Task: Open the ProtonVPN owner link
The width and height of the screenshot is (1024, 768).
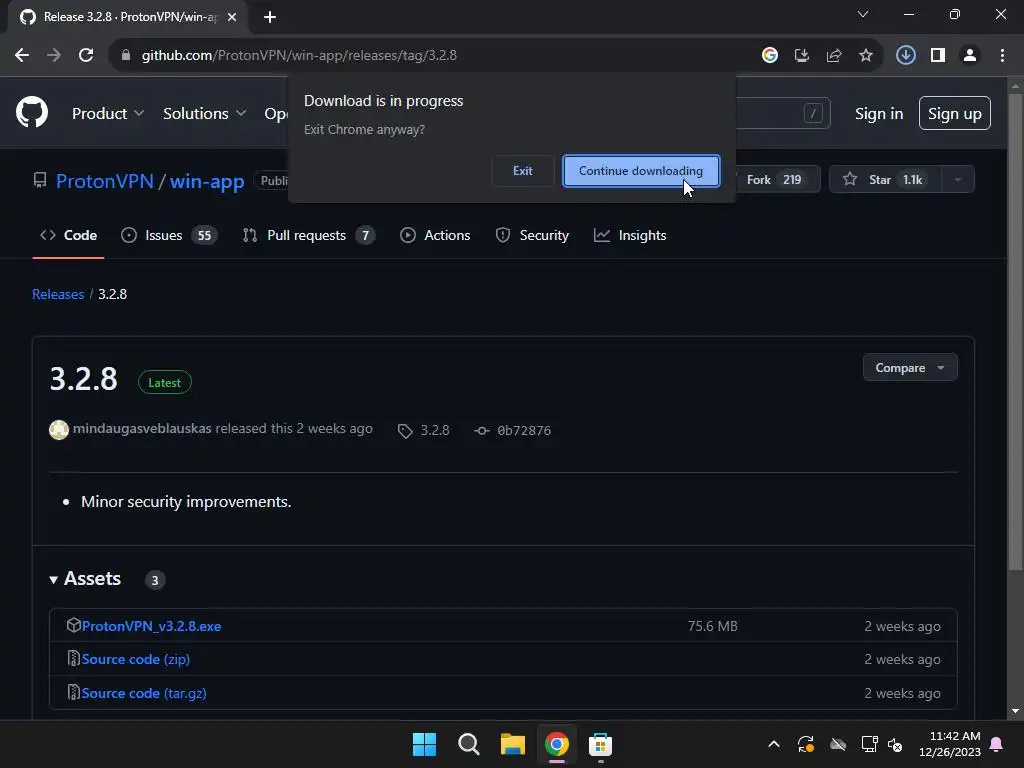Action: (104, 181)
